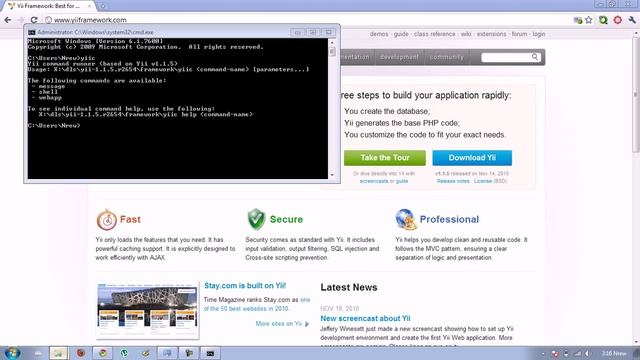Open the Windows Start orb

[x=12, y=353]
